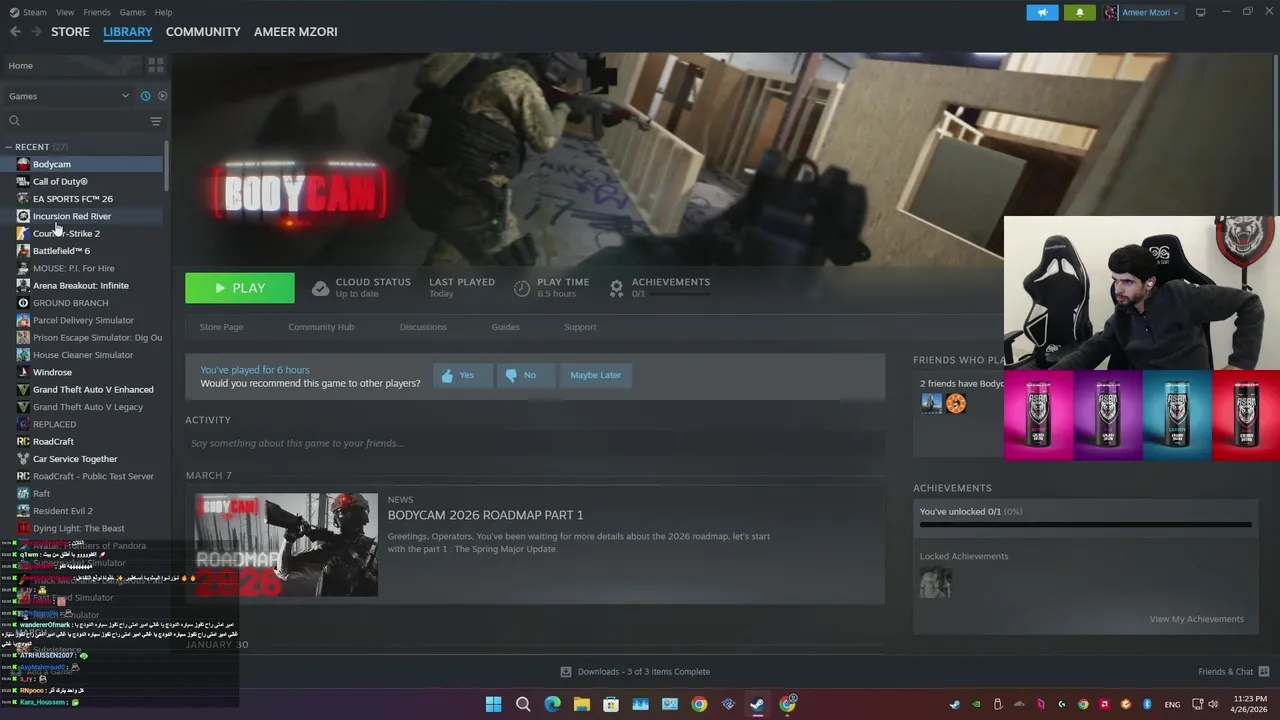The image size is (1280, 720).
Task: Click the Cloud Status cloud icon
Action: pos(320,288)
